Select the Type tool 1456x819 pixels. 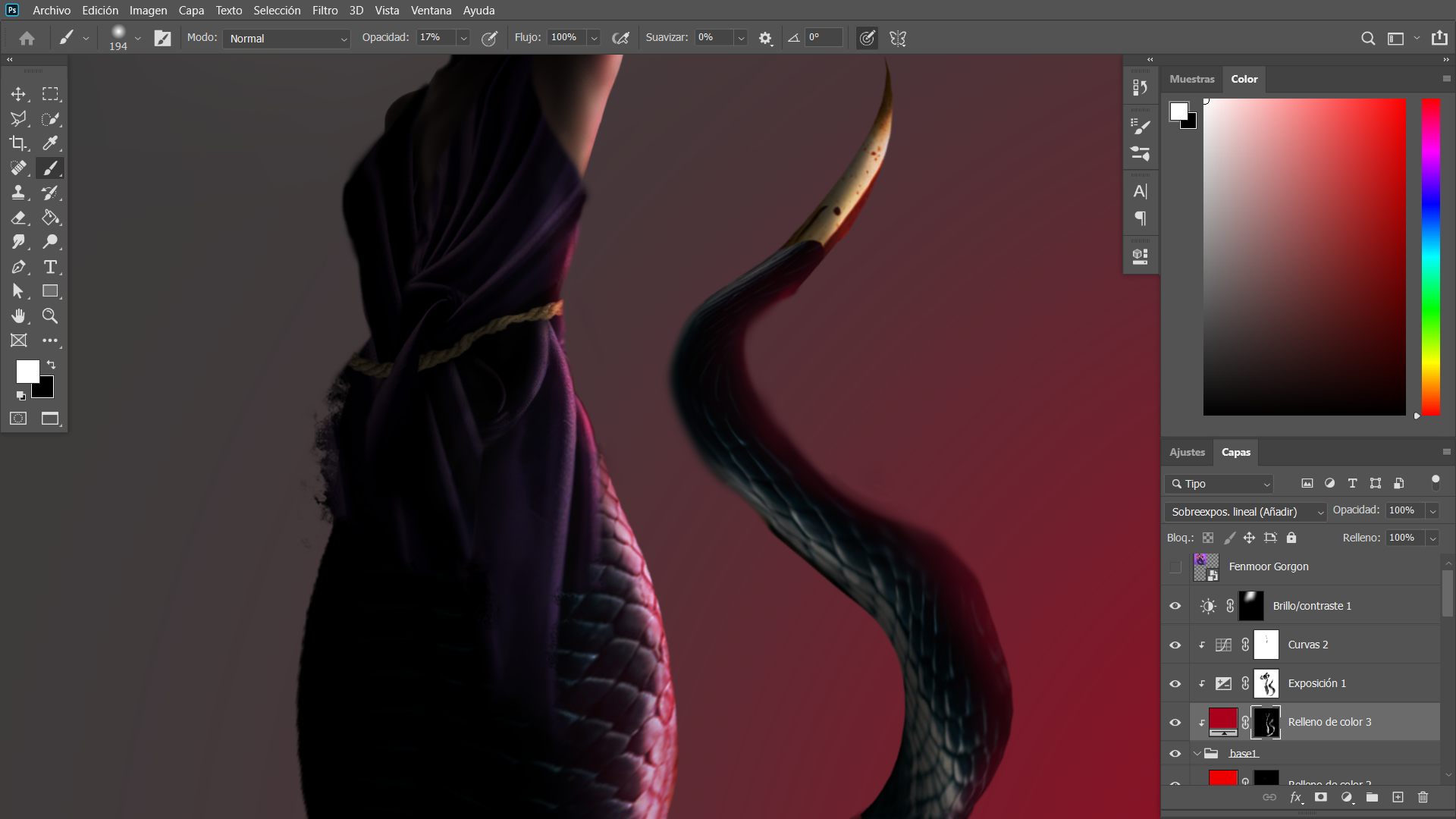tap(50, 267)
